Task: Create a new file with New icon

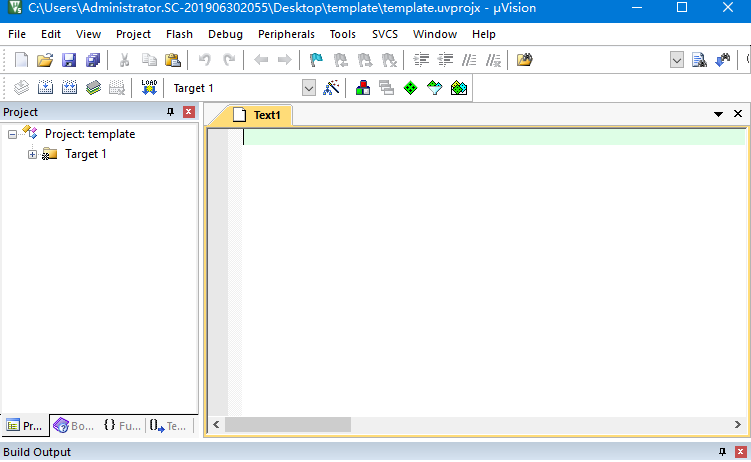Action: pyautogui.click(x=21, y=60)
